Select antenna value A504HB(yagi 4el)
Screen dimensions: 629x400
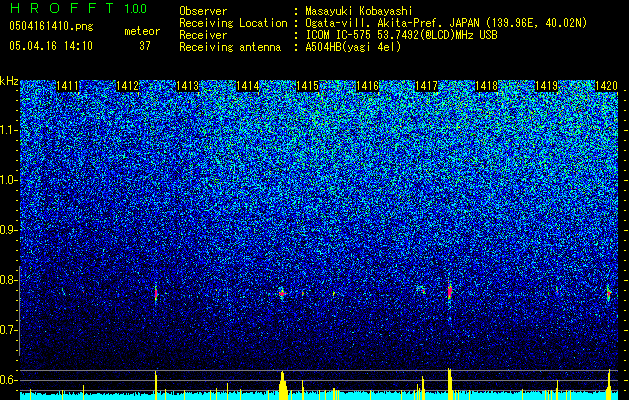353,47
